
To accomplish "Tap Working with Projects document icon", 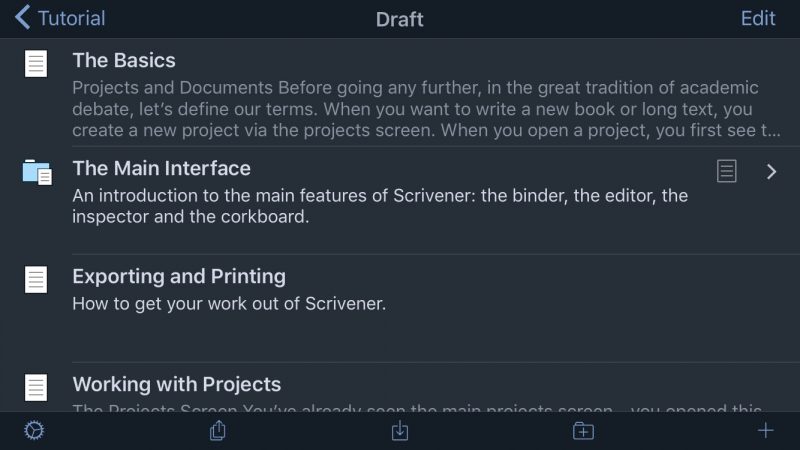I will (36, 388).
